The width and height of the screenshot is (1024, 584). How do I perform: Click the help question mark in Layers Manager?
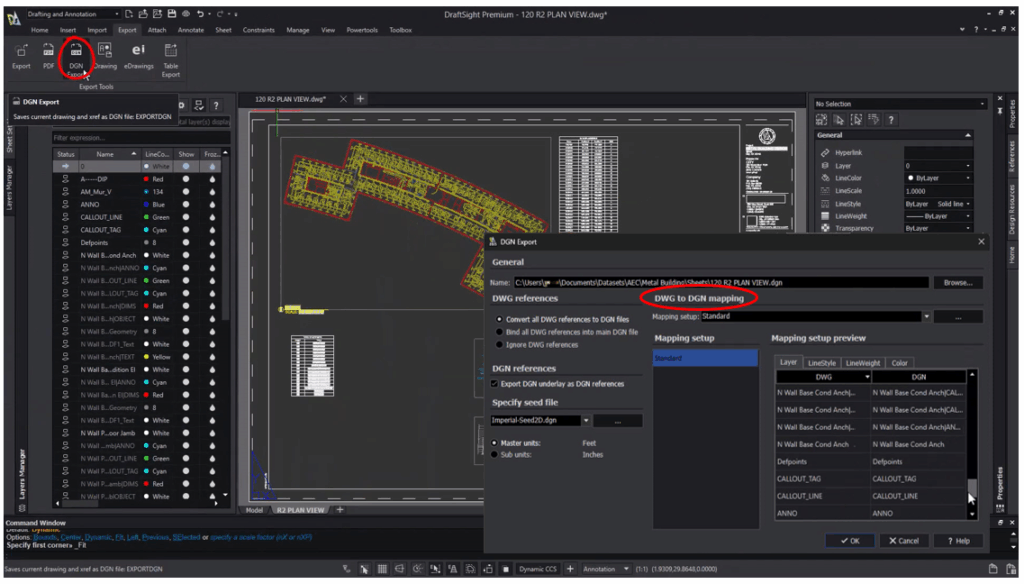click(x=216, y=105)
